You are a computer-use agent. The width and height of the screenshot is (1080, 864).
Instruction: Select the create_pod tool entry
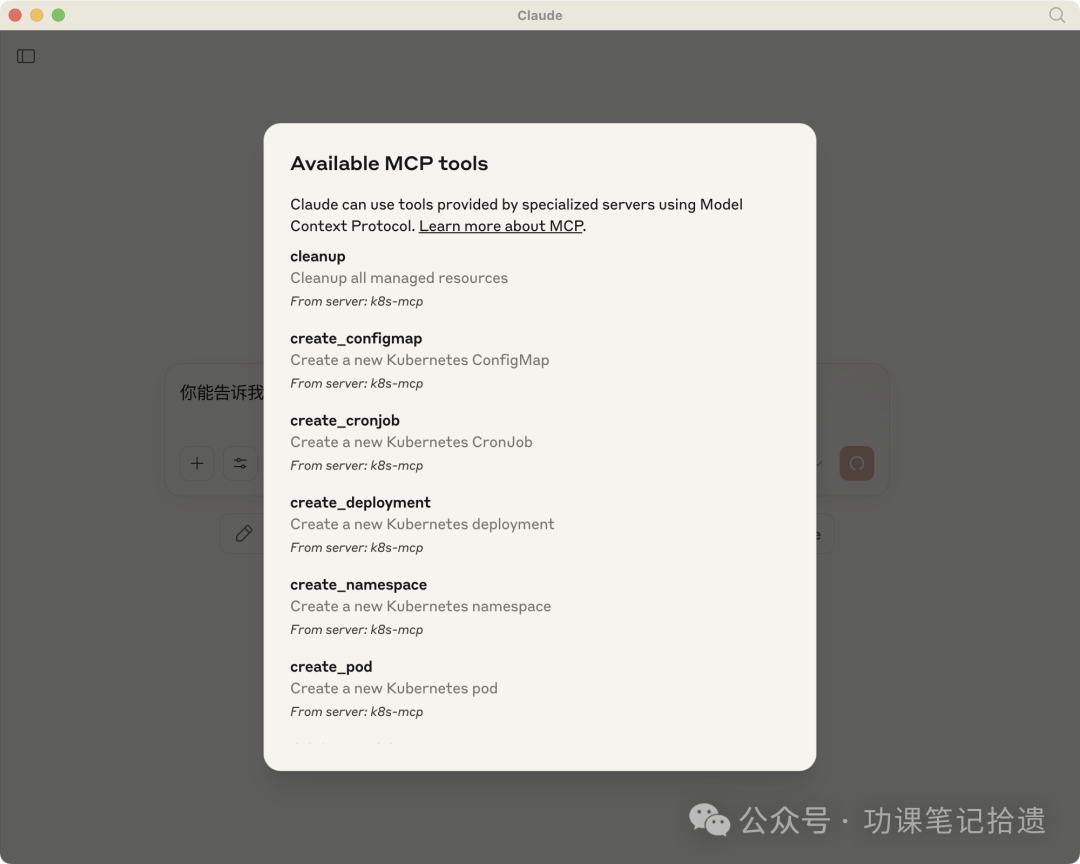point(331,666)
